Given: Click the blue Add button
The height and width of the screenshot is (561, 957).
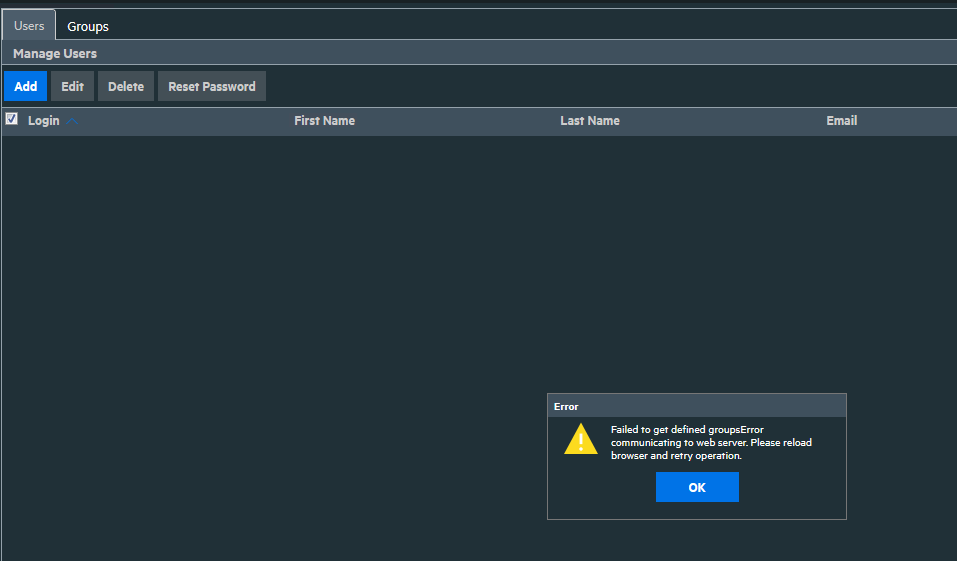Looking at the screenshot, I should (x=25, y=87).
